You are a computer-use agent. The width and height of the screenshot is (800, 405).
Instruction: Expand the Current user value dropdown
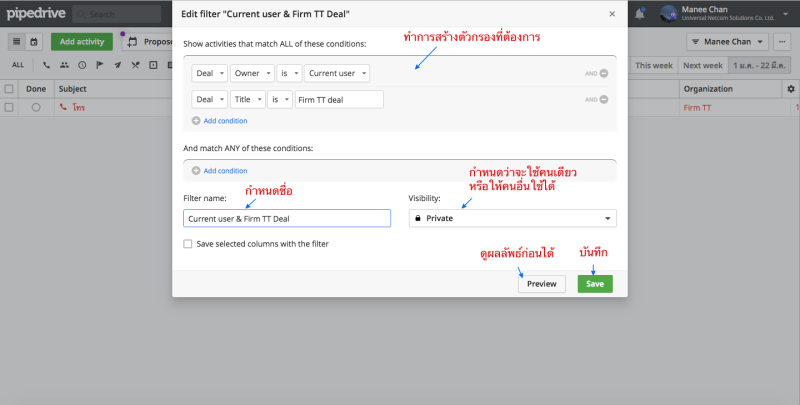(338, 73)
